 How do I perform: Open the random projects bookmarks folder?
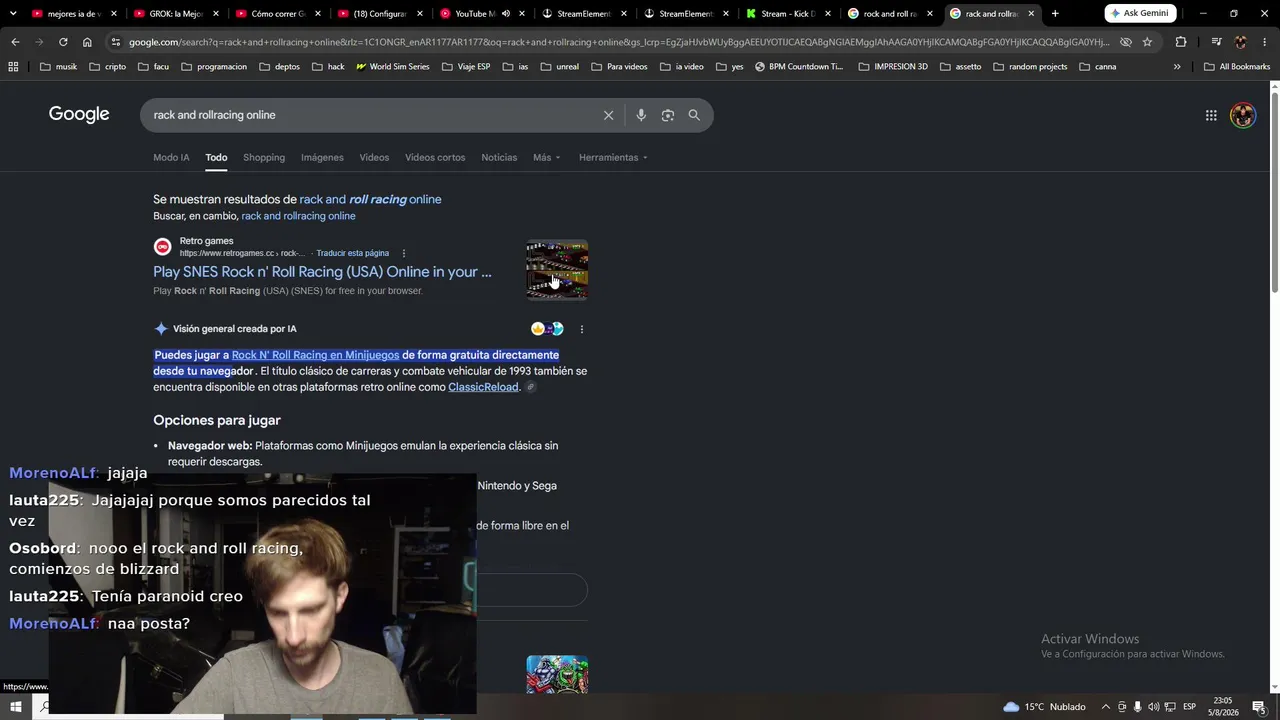coord(1030,66)
